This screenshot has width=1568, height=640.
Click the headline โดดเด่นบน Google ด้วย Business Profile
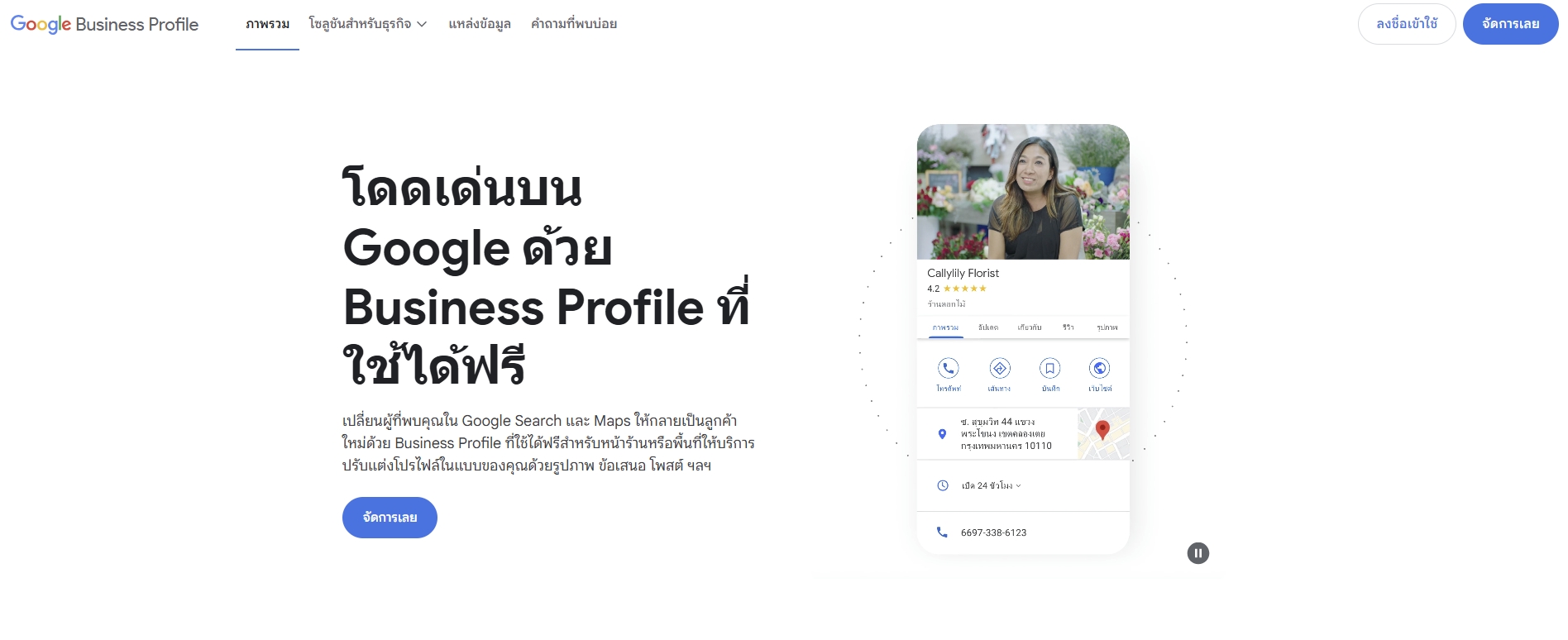pos(546,276)
